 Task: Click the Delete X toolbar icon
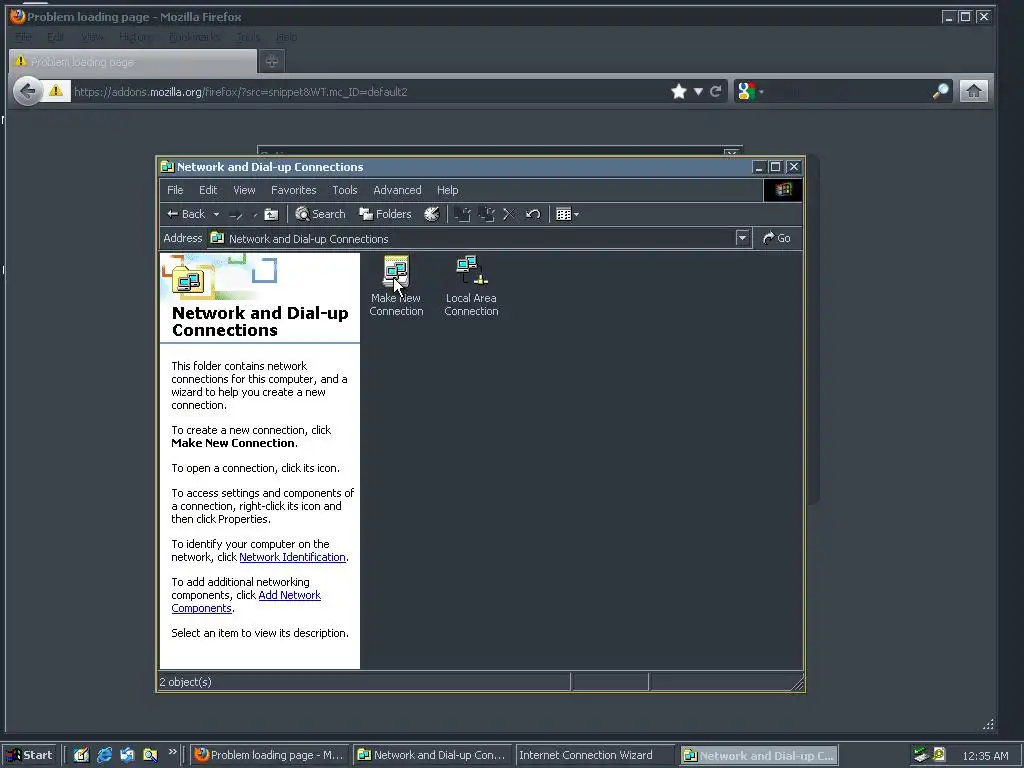(509, 214)
